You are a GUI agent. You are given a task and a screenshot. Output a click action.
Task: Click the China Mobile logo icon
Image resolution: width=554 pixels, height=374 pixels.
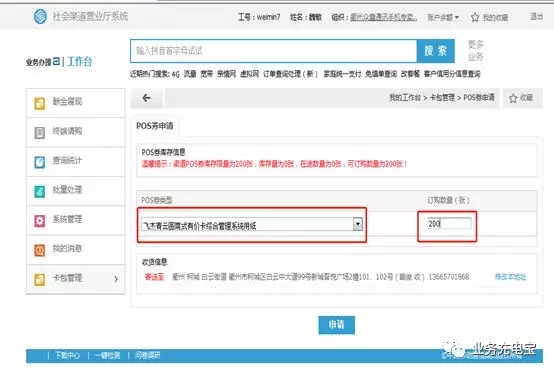(40, 16)
